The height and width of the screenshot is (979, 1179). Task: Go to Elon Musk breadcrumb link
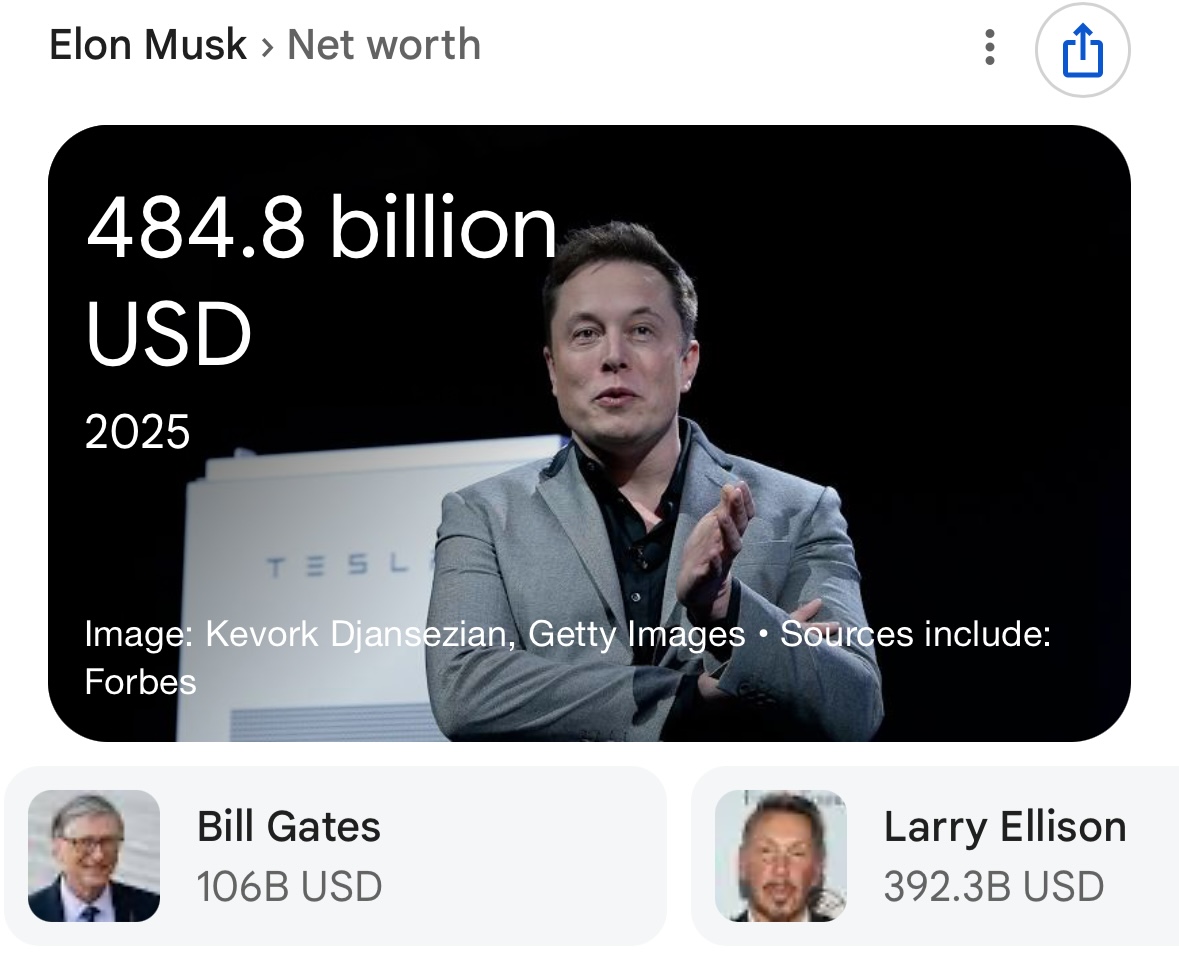click(x=147, y=45)
